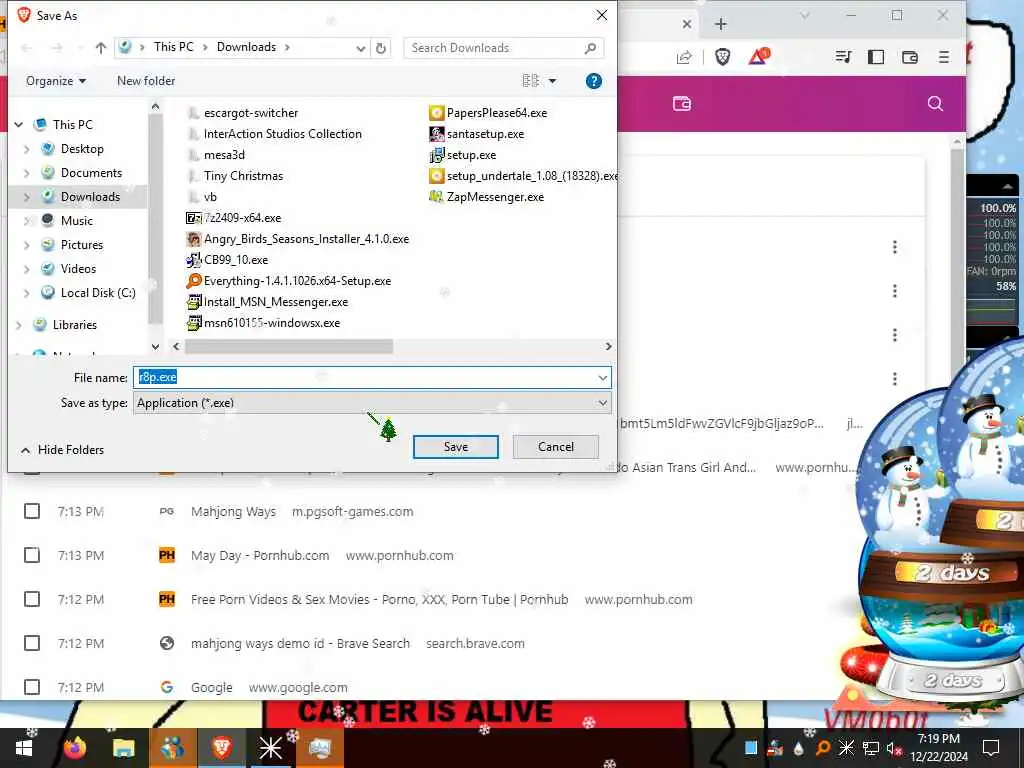Go up one folder level in Save As
The width and height of the screenshot is (1024, 768).
pyautogui.click(x=101, y=48)
